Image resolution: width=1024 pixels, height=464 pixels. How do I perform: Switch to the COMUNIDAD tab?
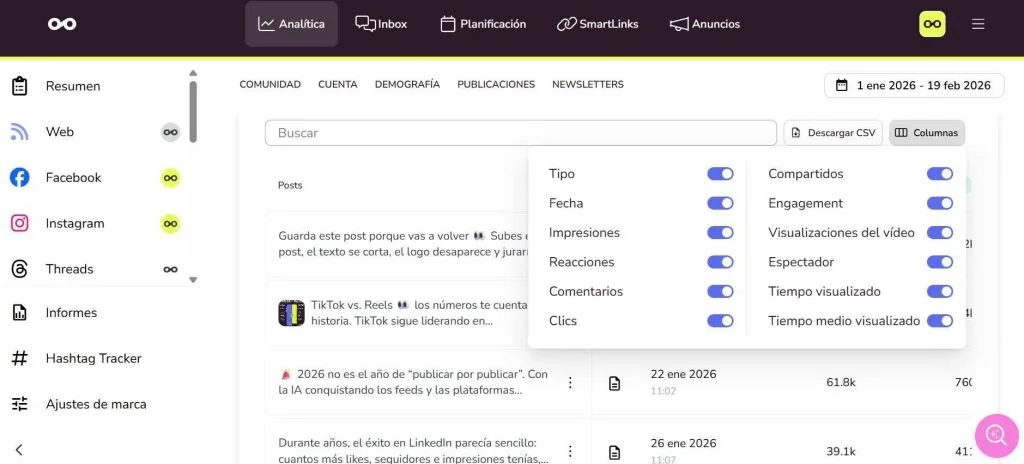point(270,84)
